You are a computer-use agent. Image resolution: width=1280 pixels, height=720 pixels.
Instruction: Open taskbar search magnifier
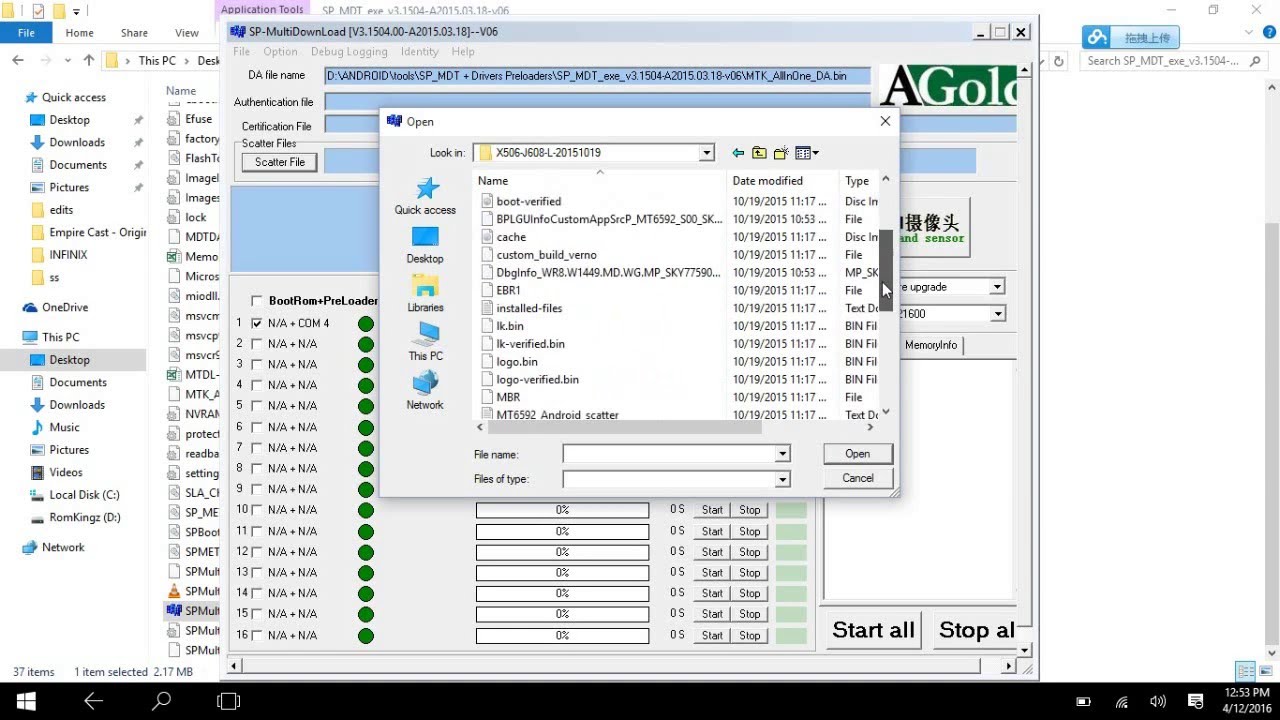161,701
